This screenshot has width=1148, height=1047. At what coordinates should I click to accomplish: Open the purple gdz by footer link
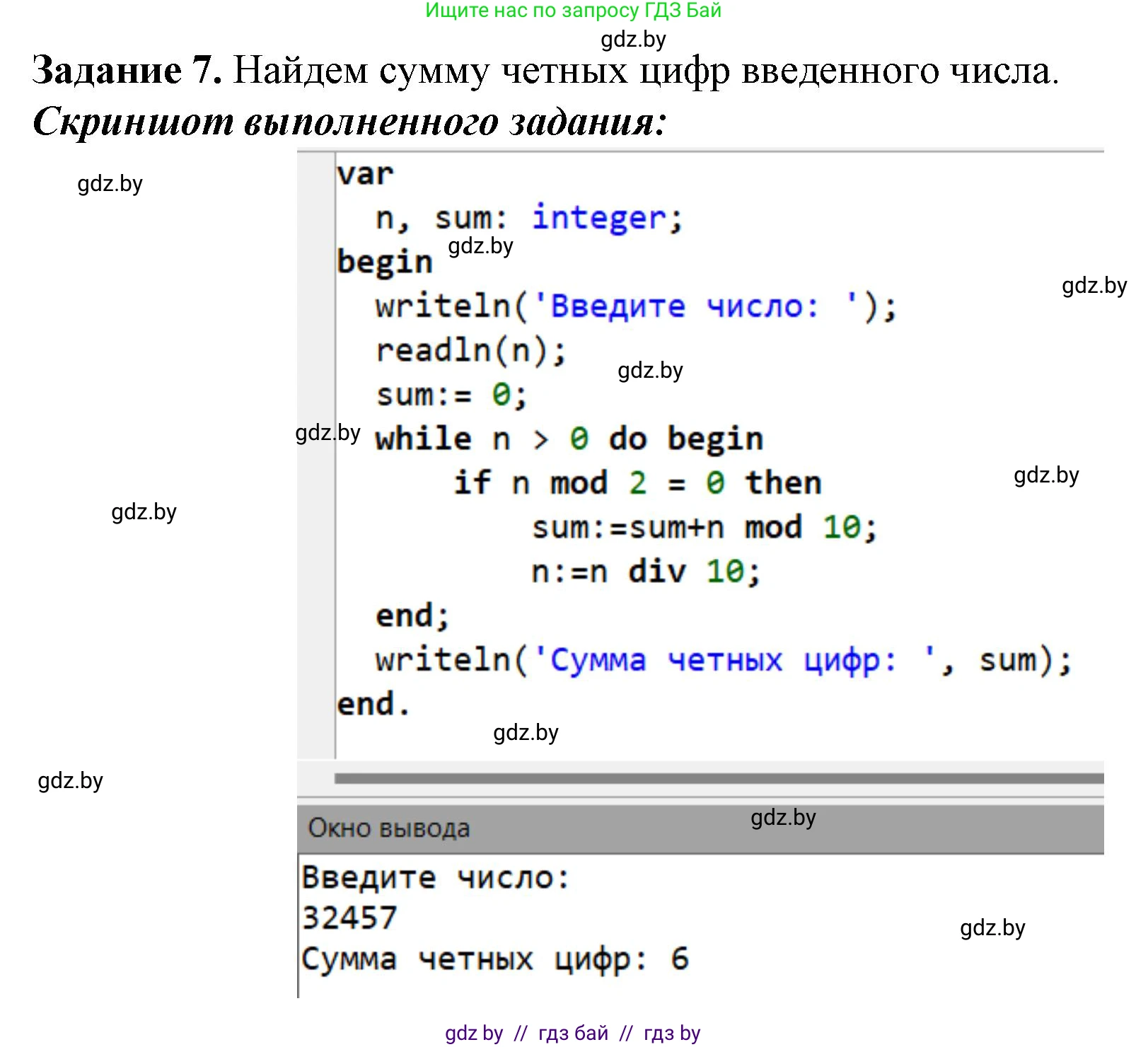tap(473, 1033)
